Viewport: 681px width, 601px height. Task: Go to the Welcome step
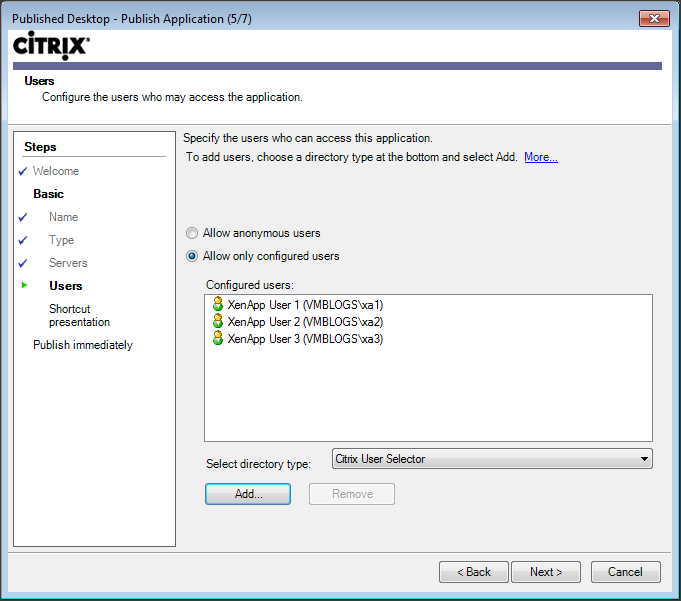point(56,171)
